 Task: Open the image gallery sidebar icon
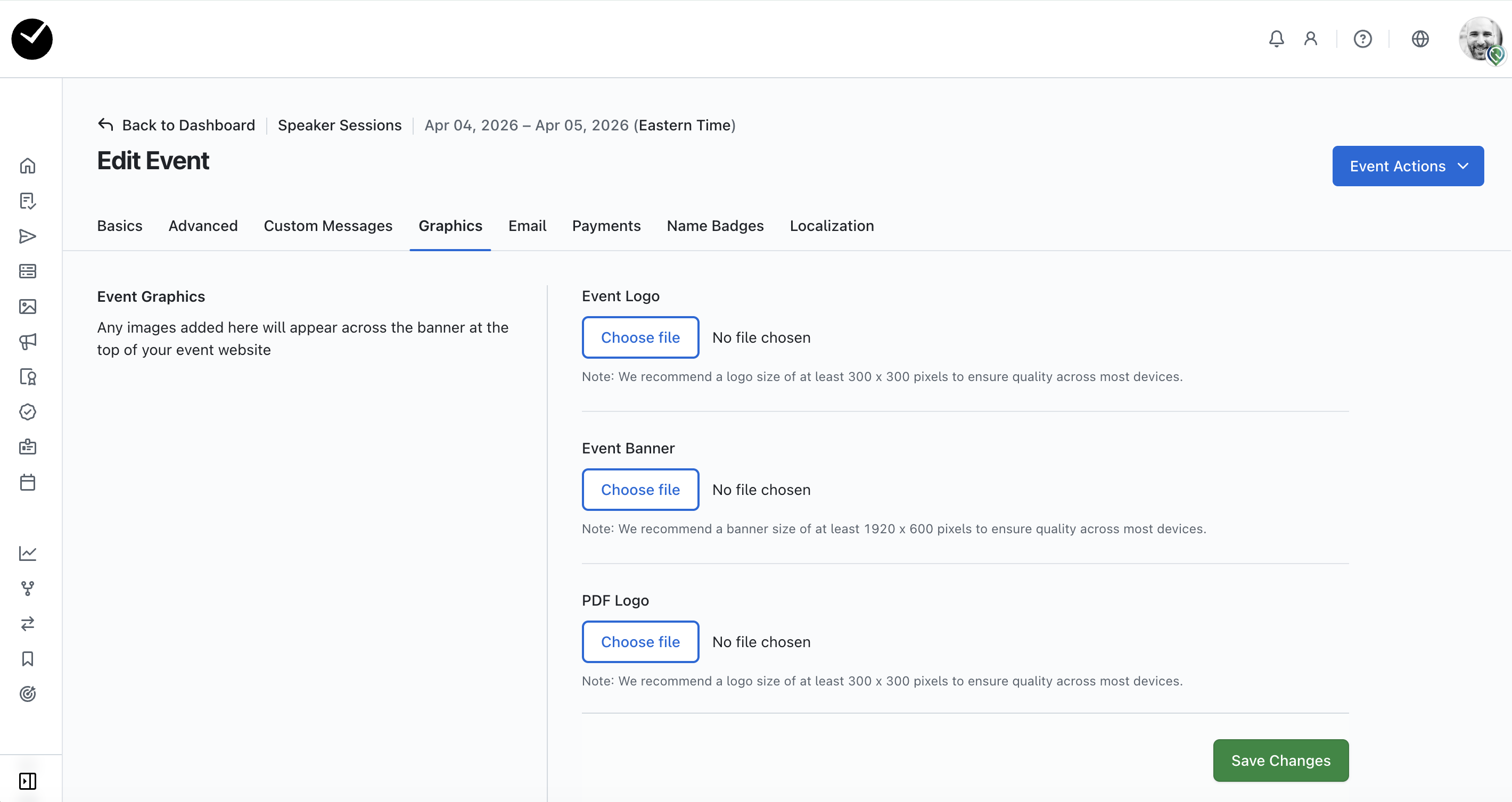tap(28, 306)
